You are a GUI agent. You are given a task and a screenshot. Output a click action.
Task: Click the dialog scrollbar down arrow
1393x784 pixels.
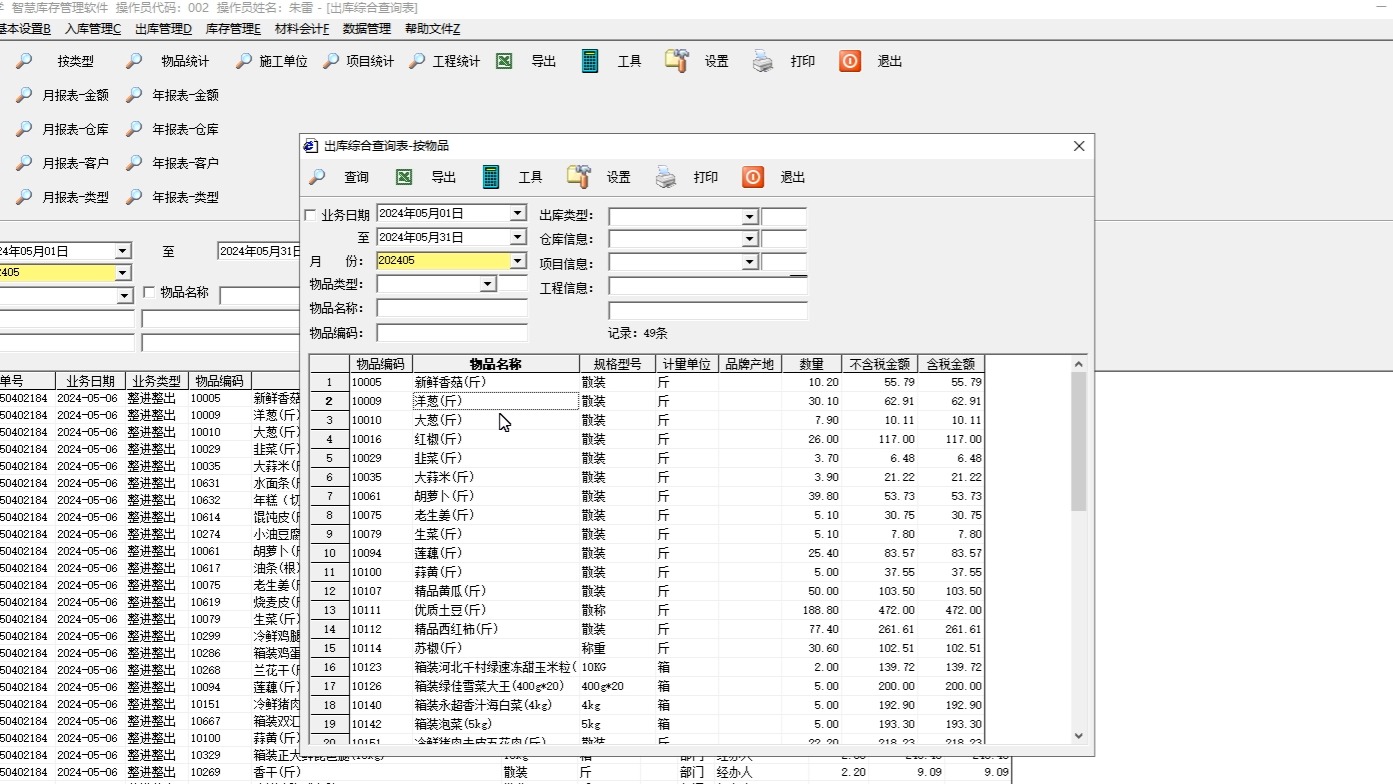(1078, 736)
